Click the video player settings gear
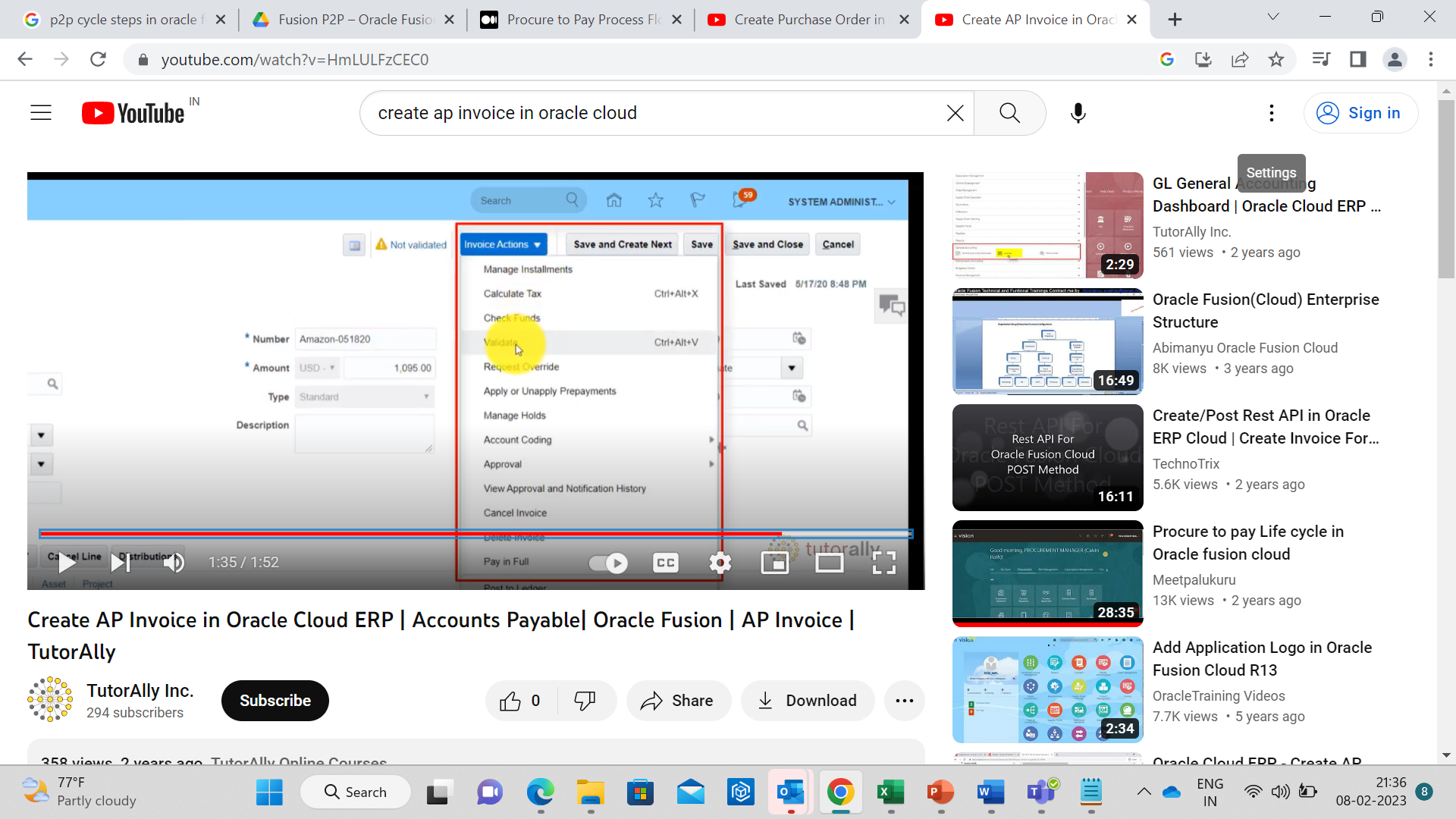The width and height of the screenshot is (1456, 819). coord(720,563)
